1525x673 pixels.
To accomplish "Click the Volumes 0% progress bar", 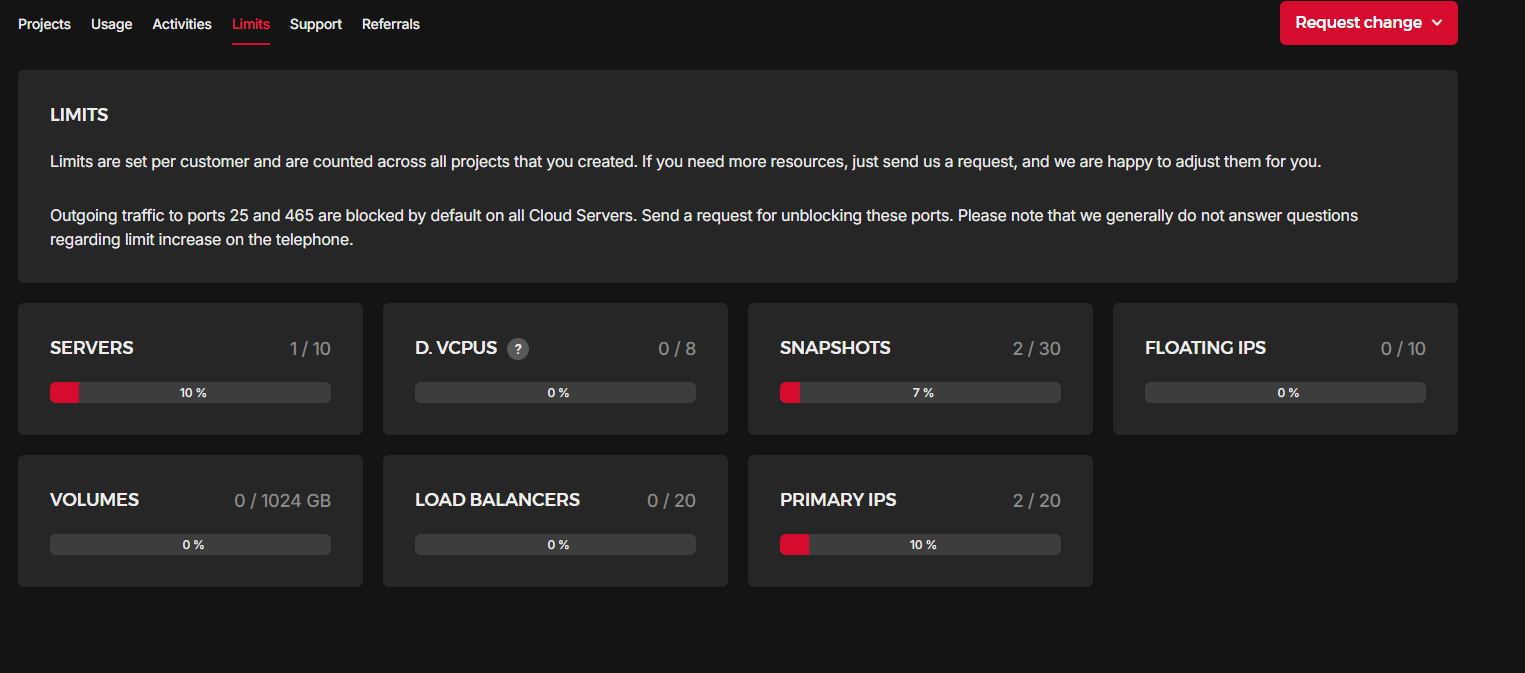I will point(190,545).
